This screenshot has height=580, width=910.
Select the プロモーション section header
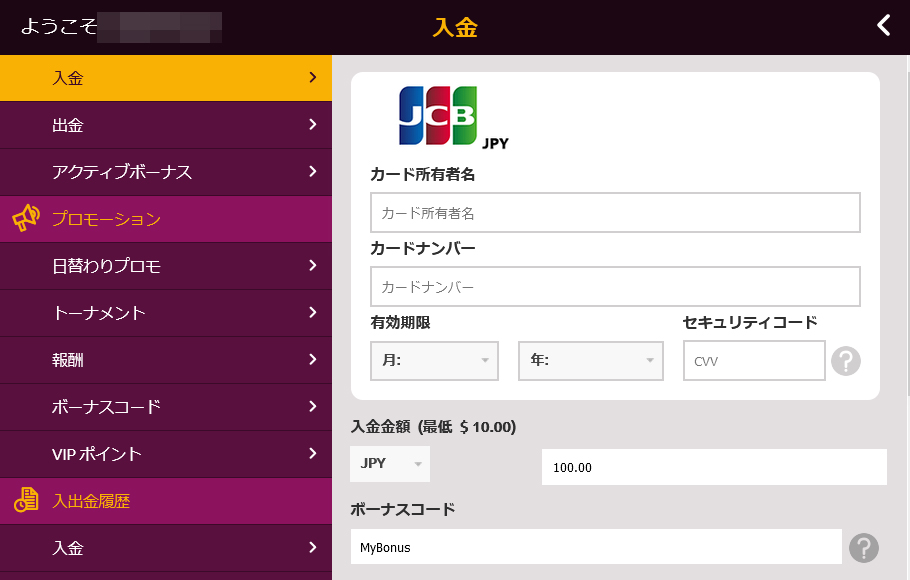[x=166, y=219]
